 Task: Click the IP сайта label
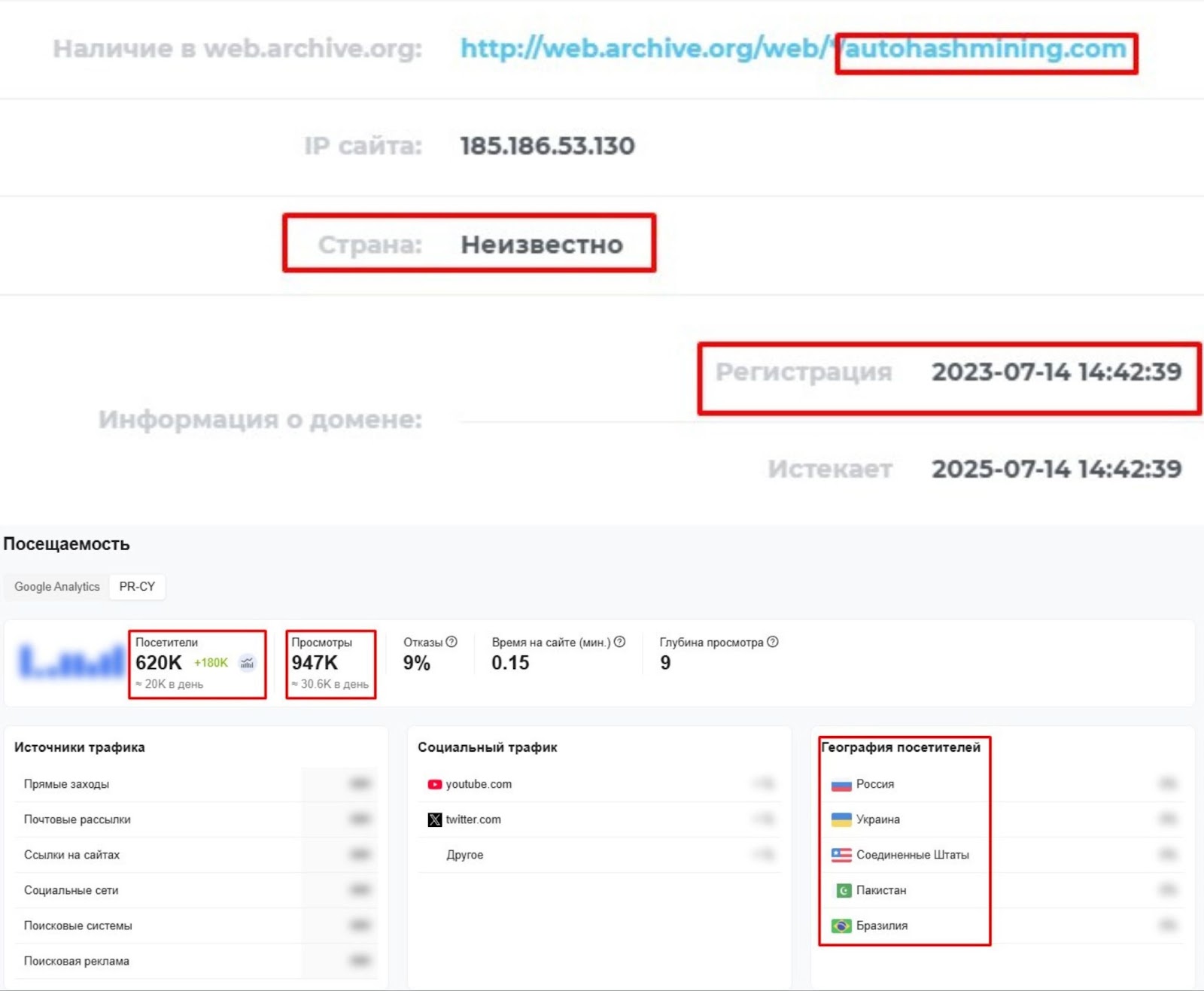(x=363, y=146)
